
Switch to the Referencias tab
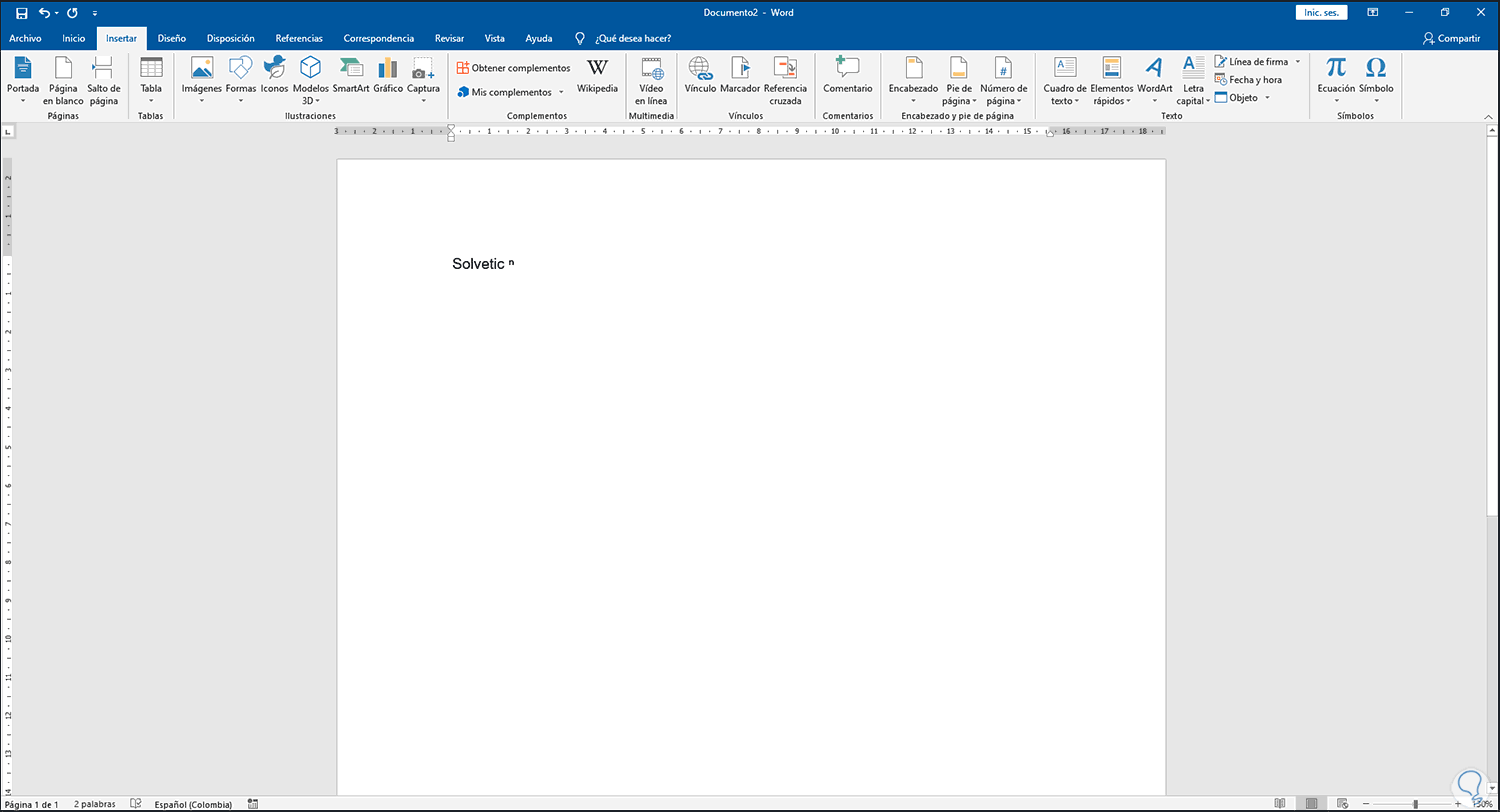tap(299, 38)
